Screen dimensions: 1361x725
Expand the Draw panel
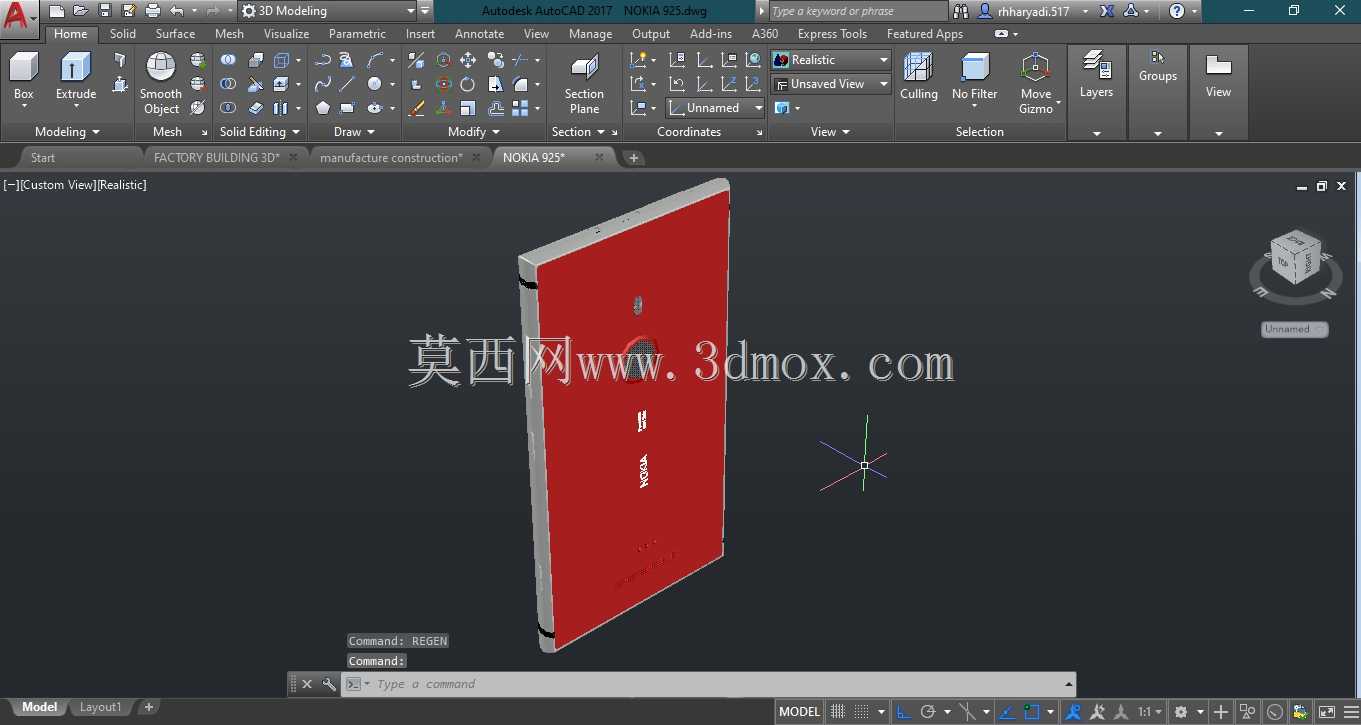click(x=355, y=132)
